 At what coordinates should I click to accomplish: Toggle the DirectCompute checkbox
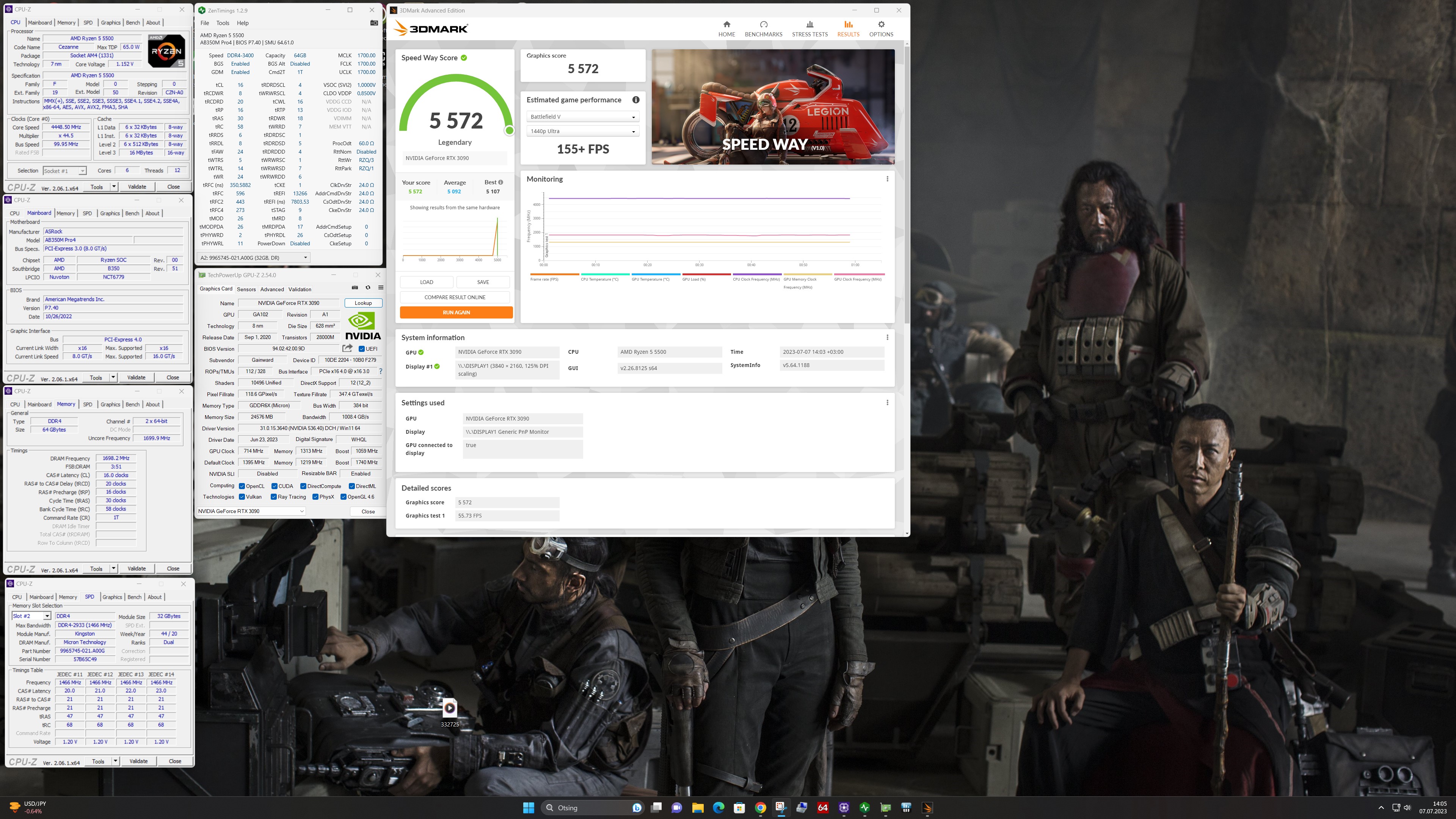[x=303, y=486]
